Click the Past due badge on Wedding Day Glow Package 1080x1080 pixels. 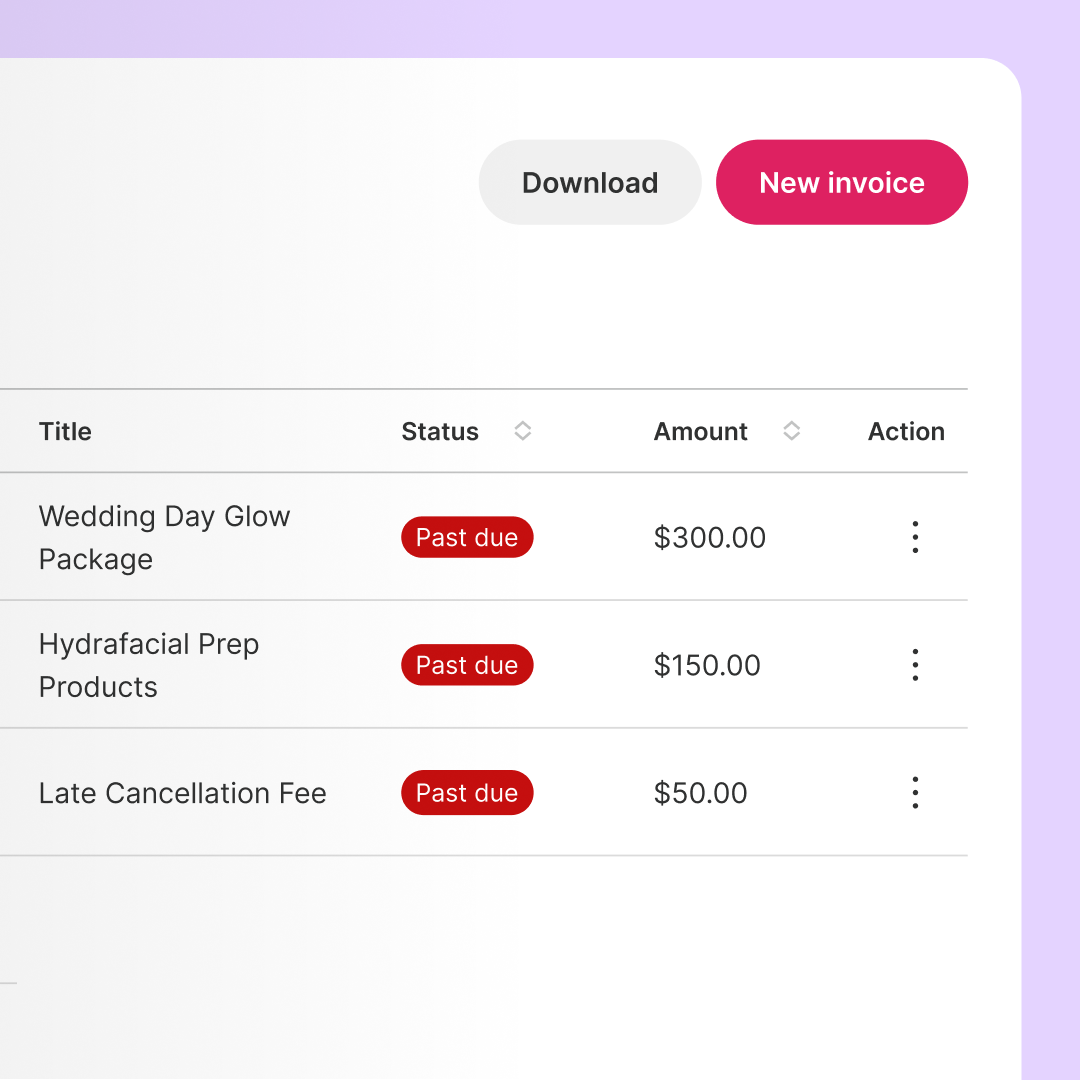467,537
